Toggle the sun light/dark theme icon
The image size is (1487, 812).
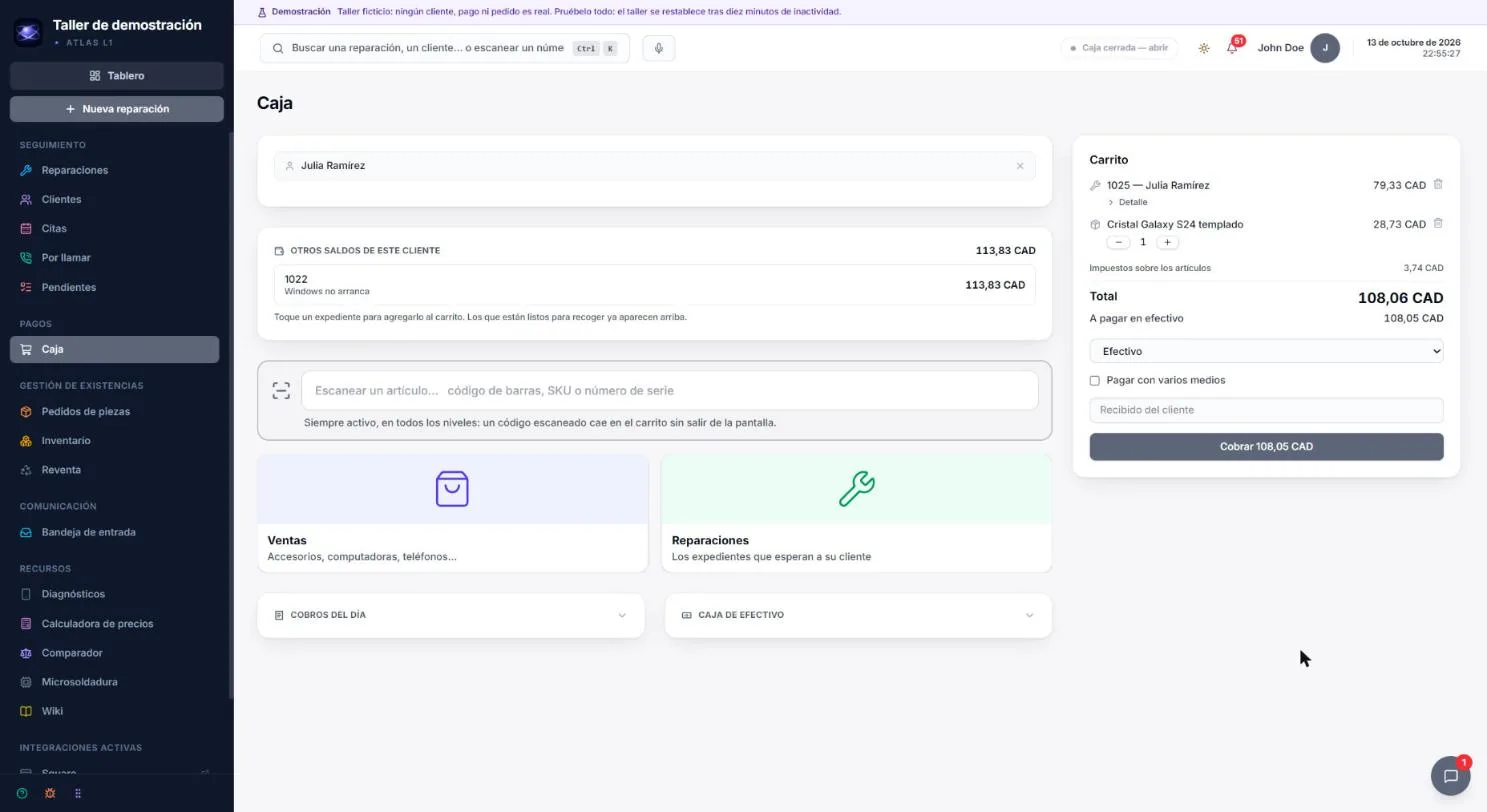point(1204,48)
